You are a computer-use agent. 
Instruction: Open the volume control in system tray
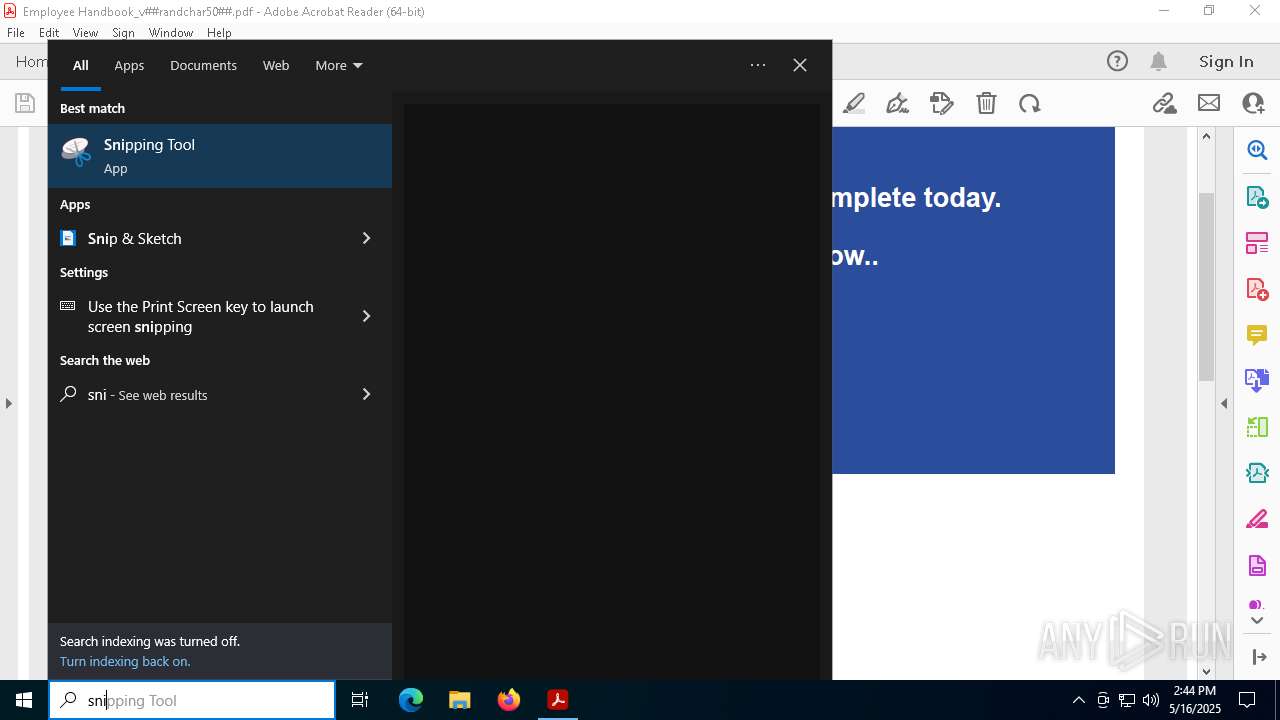point(1151,700)
